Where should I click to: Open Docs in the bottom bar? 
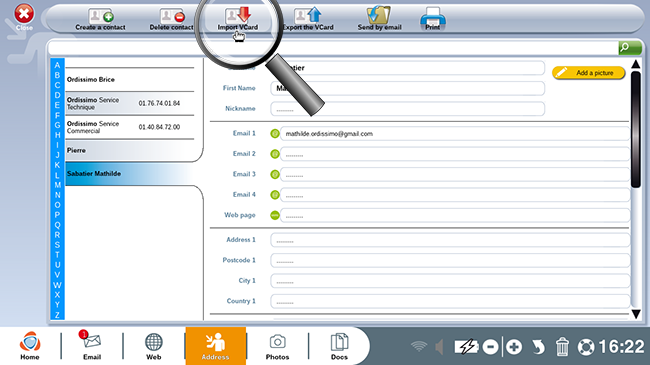point(339,346)
